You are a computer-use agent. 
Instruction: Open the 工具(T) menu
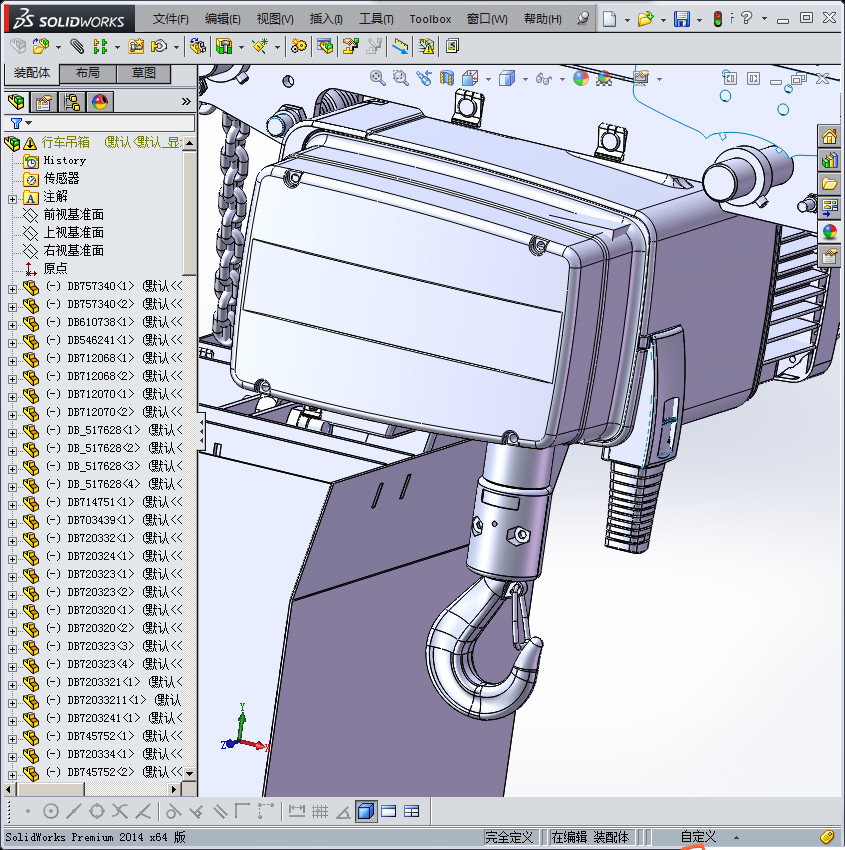(x=376, y=19)
